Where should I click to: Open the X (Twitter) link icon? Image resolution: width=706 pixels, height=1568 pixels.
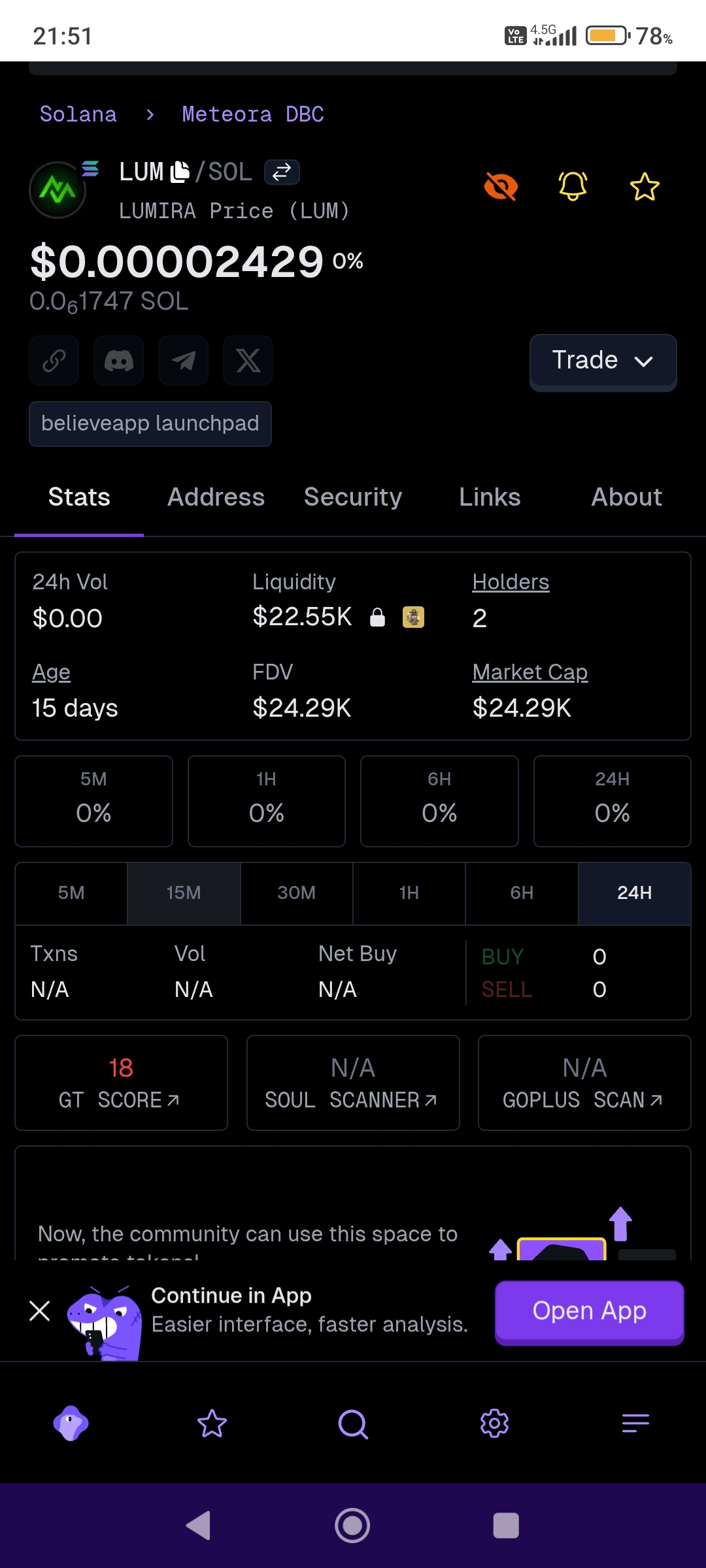pyautogui.click(x=248, y=360)
